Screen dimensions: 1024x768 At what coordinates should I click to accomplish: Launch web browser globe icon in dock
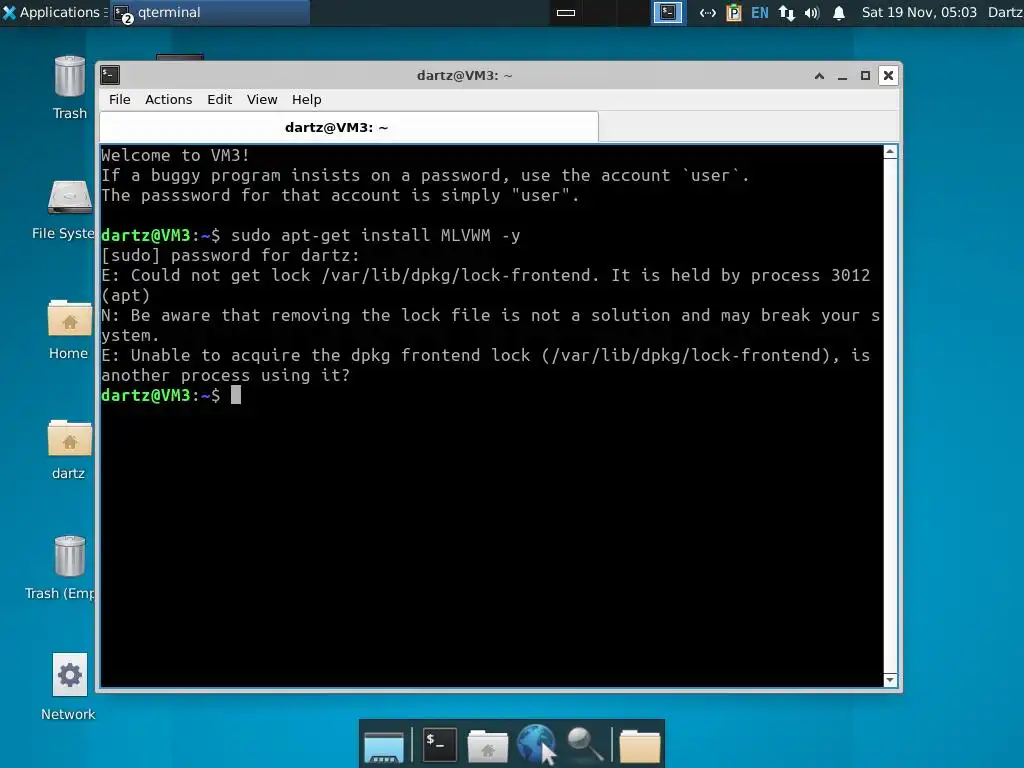(x=536, y=744)
